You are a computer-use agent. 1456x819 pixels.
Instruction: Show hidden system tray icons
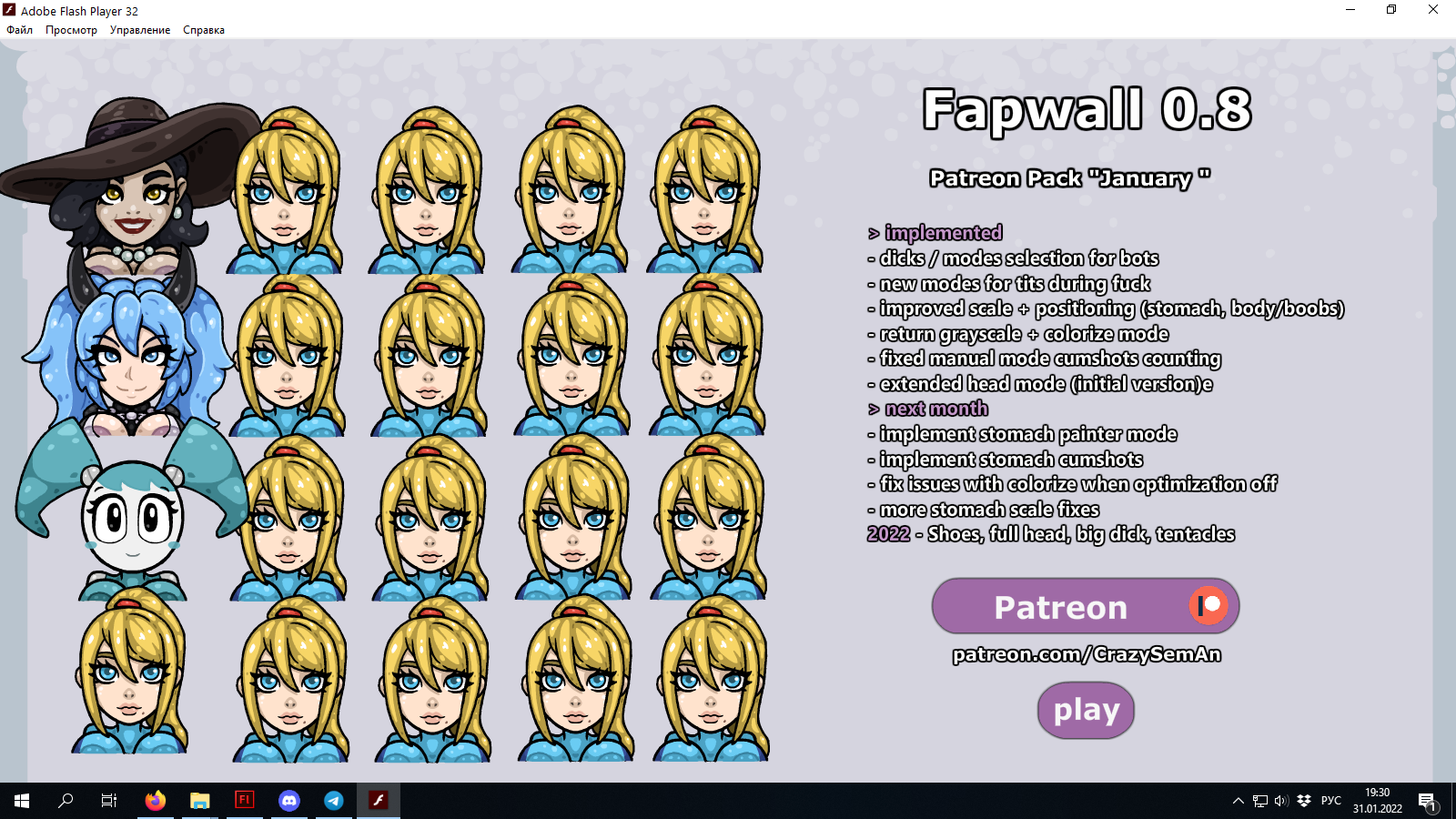pos(1238,801)
